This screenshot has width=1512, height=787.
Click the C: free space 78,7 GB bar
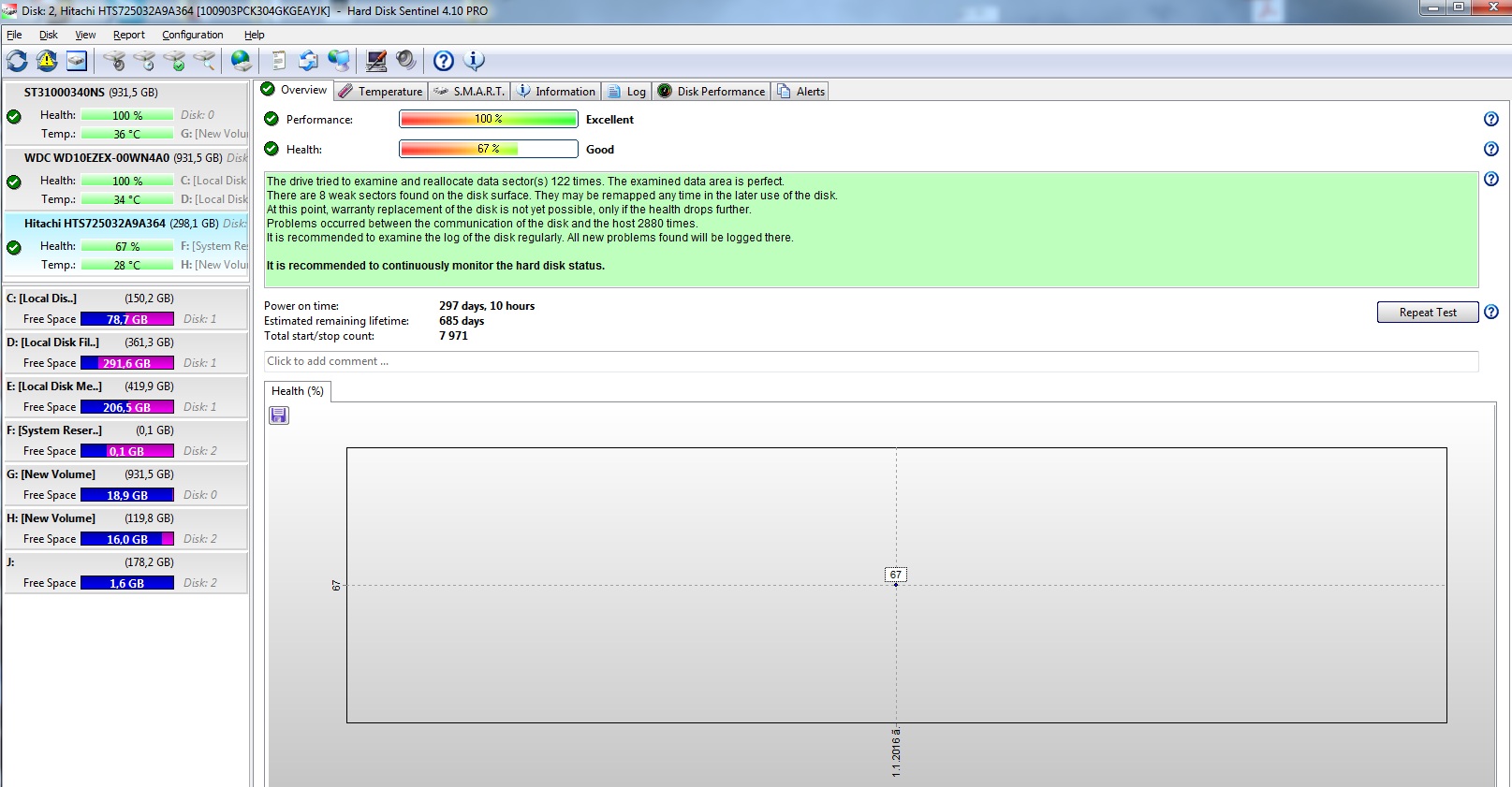[x=127, y=319]
